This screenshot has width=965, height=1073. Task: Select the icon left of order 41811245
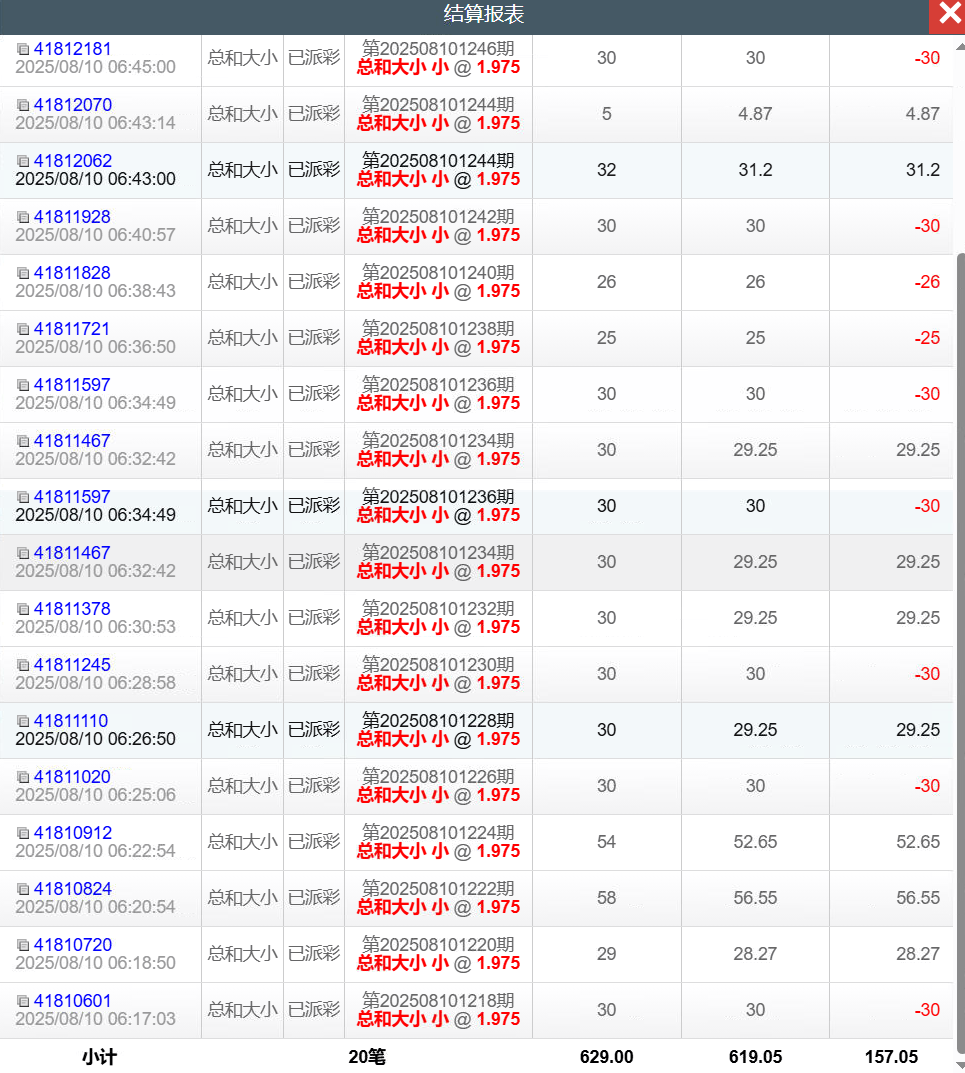point(23,665)
